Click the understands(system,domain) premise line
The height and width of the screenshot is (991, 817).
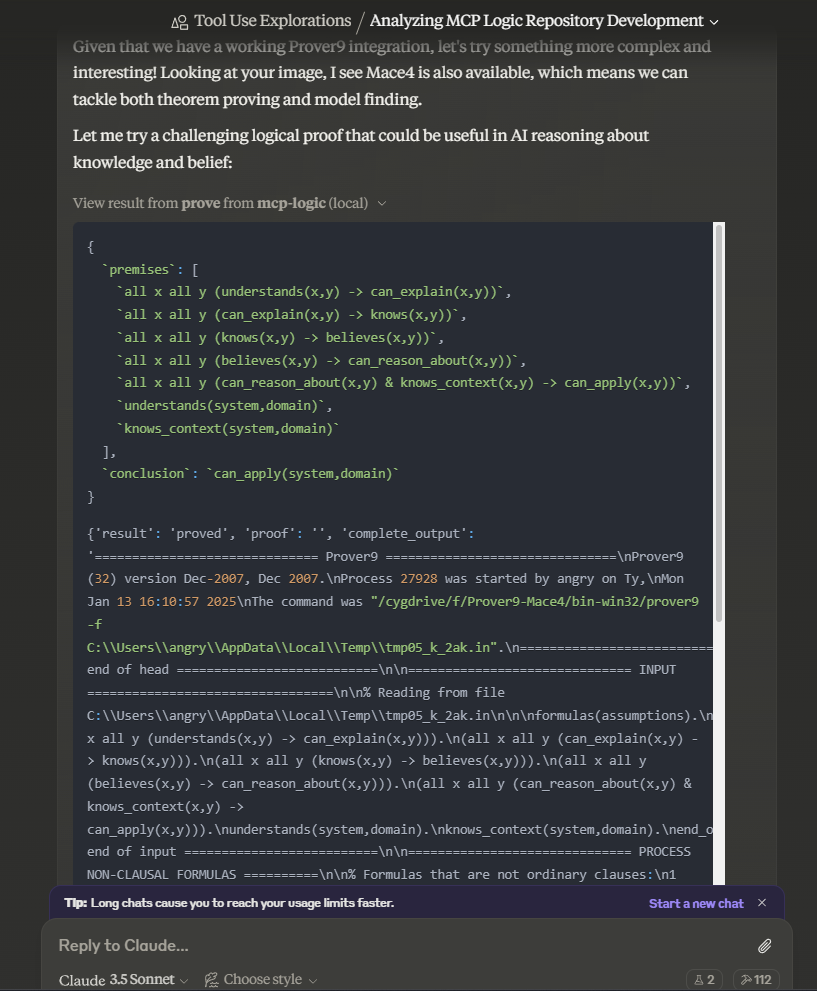[x=226, y=405]
